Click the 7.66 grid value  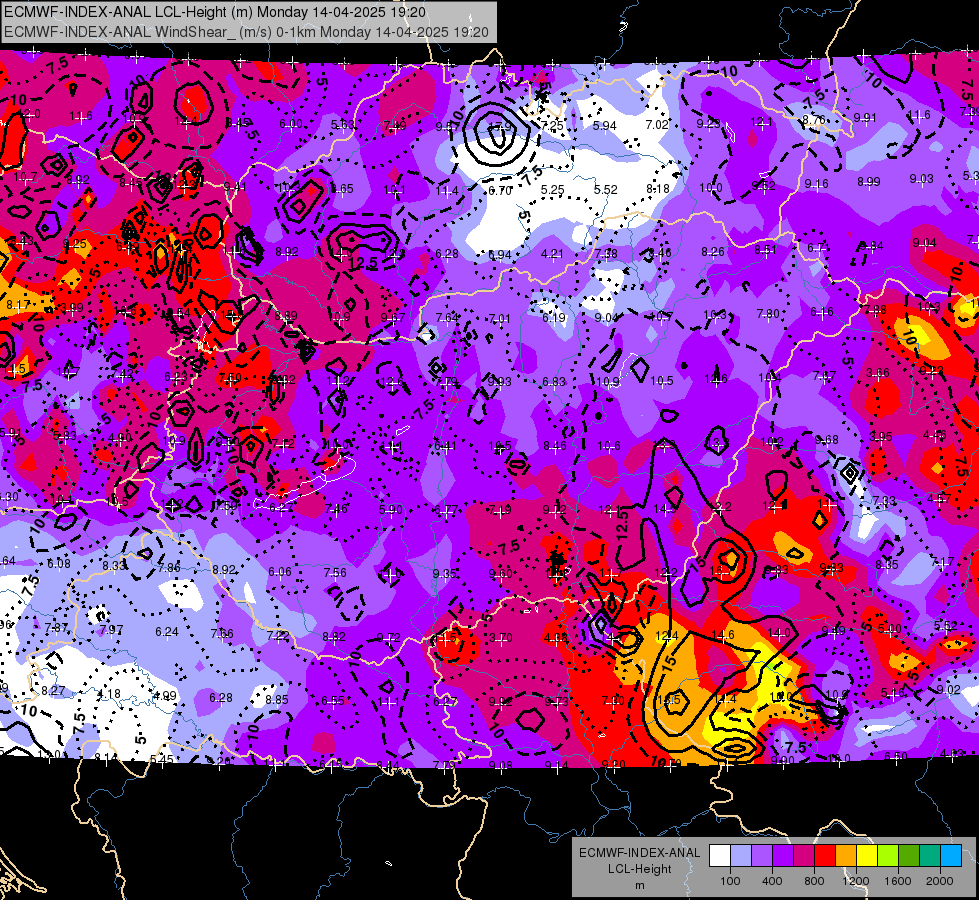click(x=222, y=634)
